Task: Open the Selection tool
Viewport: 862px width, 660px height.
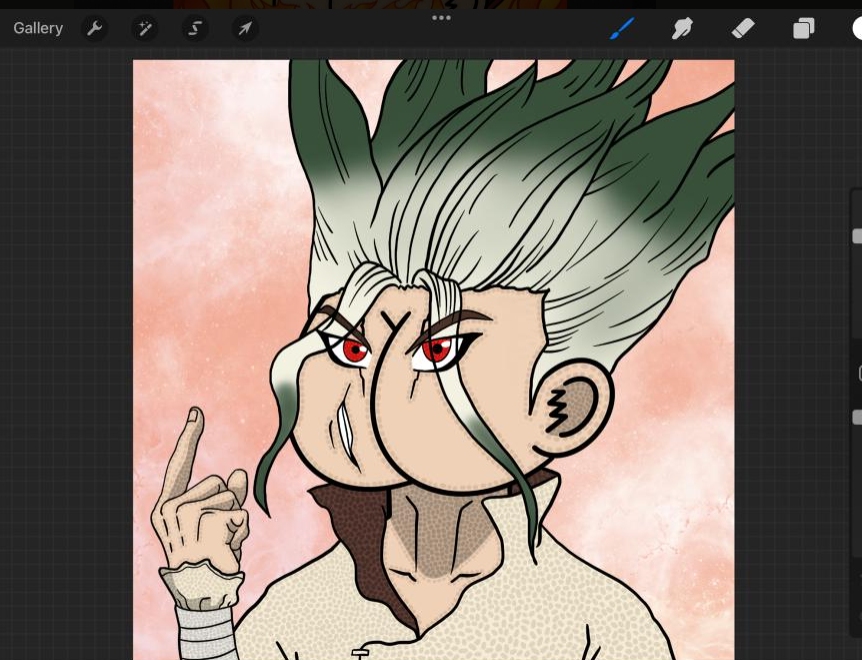Action: pos(195,28)
